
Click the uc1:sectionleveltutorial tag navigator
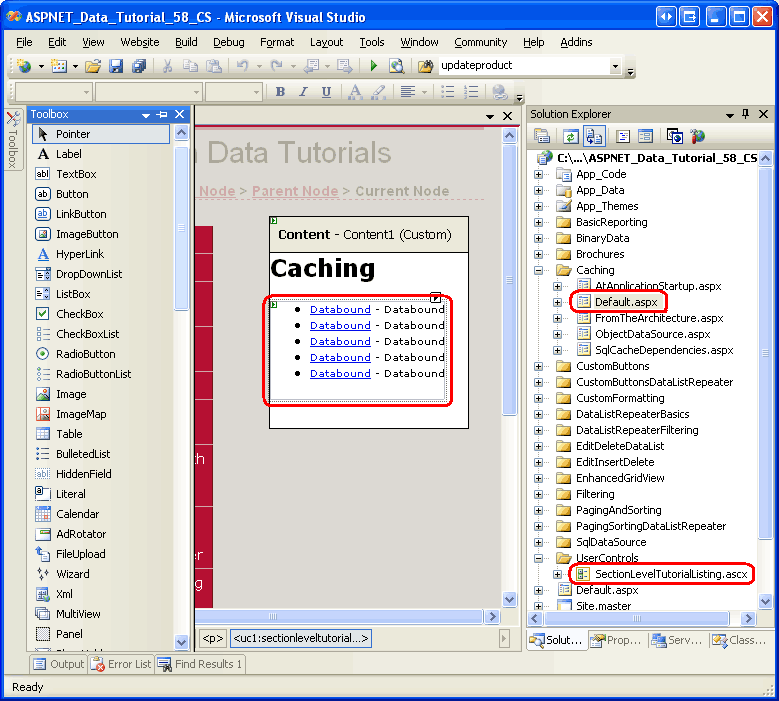click(x=302, y=638)
